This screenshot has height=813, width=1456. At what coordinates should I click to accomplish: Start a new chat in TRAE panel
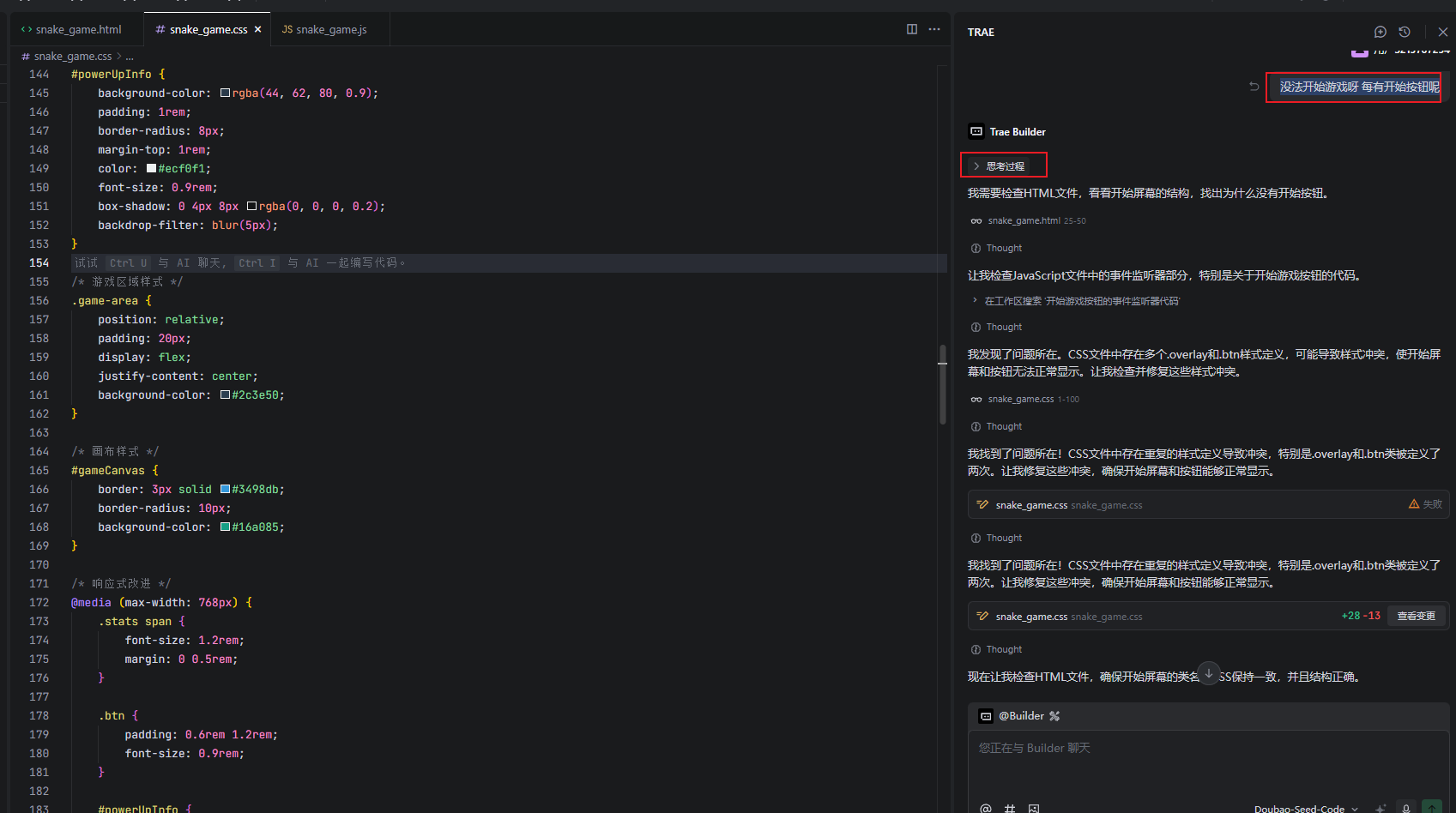1380,32
